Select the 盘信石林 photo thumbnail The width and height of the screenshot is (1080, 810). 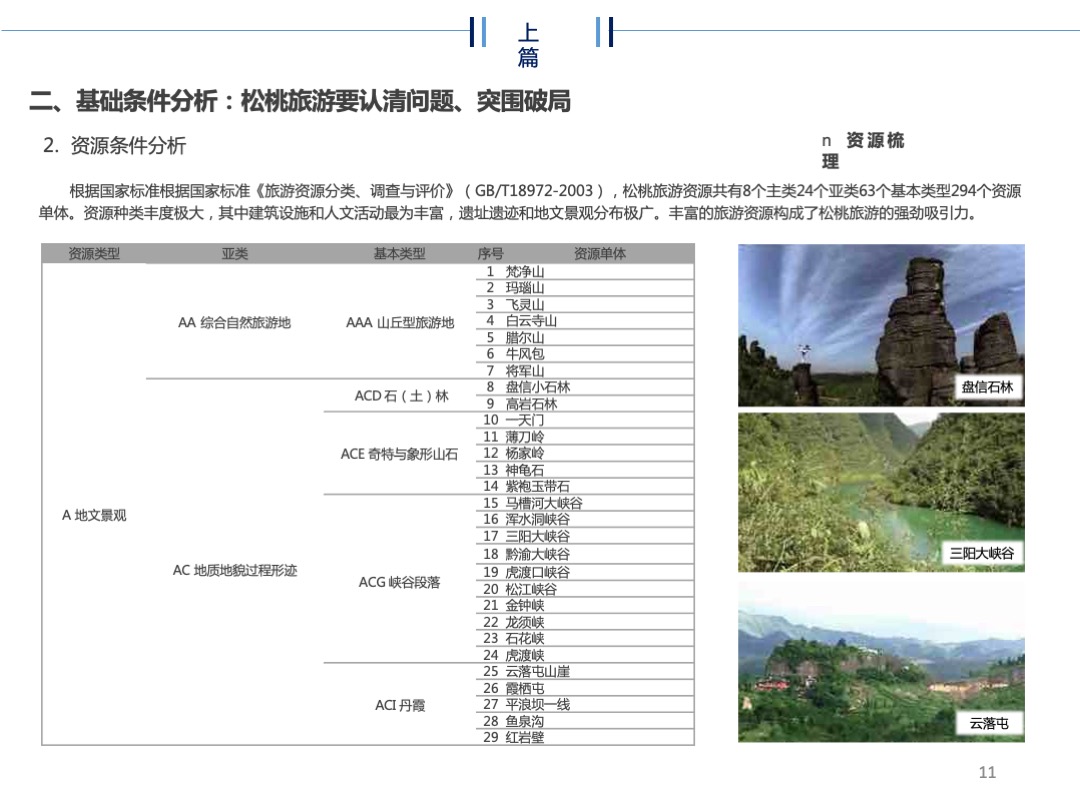pos(880,323)
